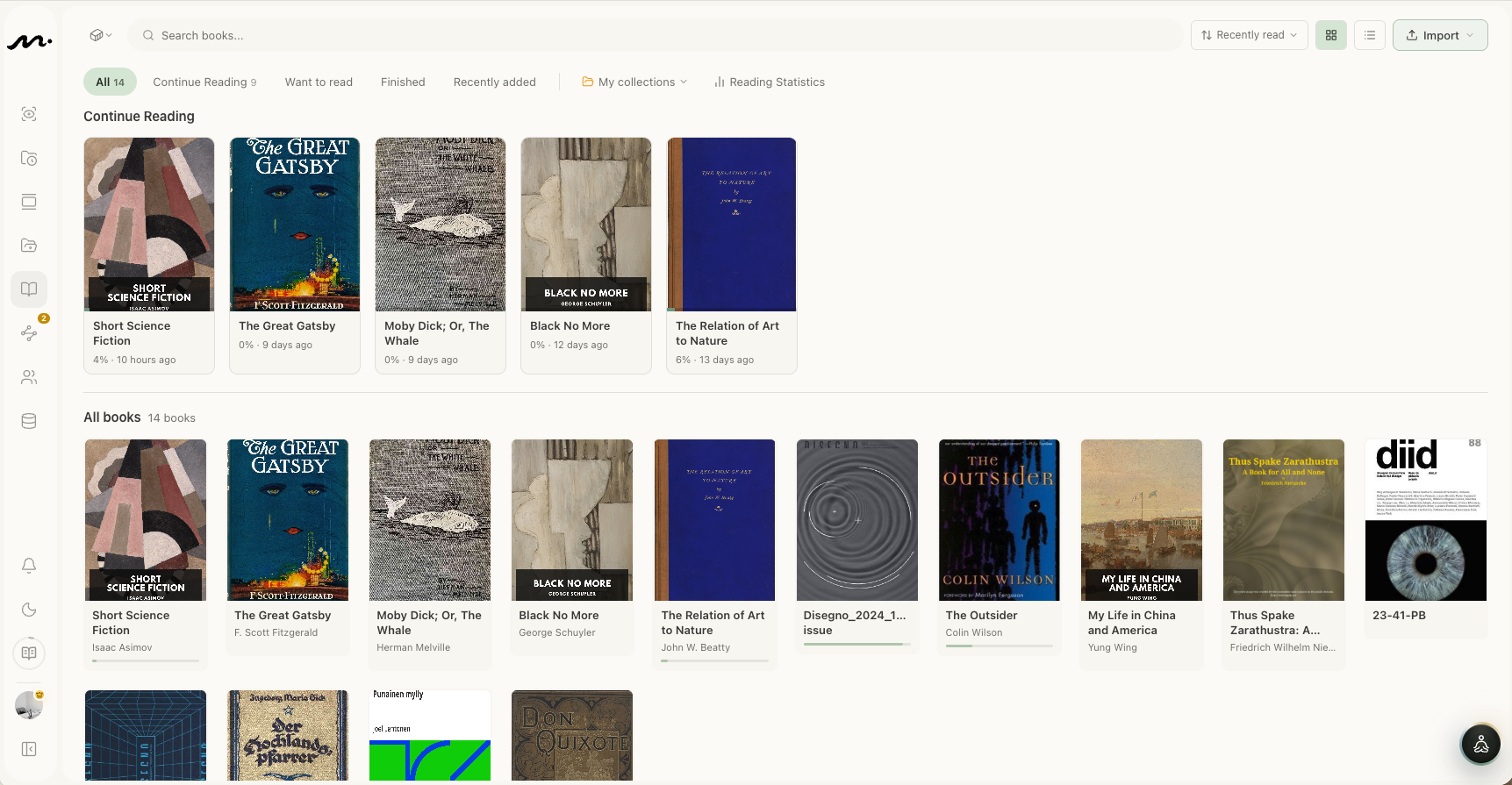The height and width of the screenshot is (785, 1512).
Task: Click the upload icon on the Import button
Action: [1412, 36]
